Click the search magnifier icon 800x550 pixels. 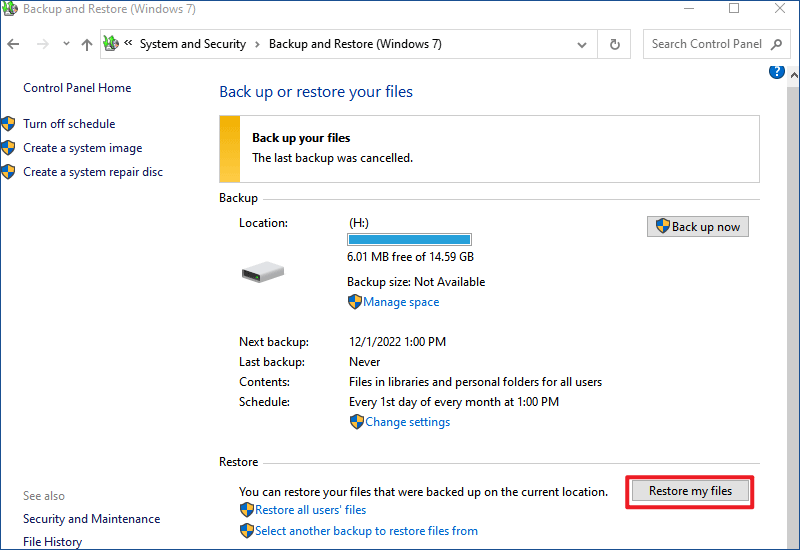click(777, 44)
